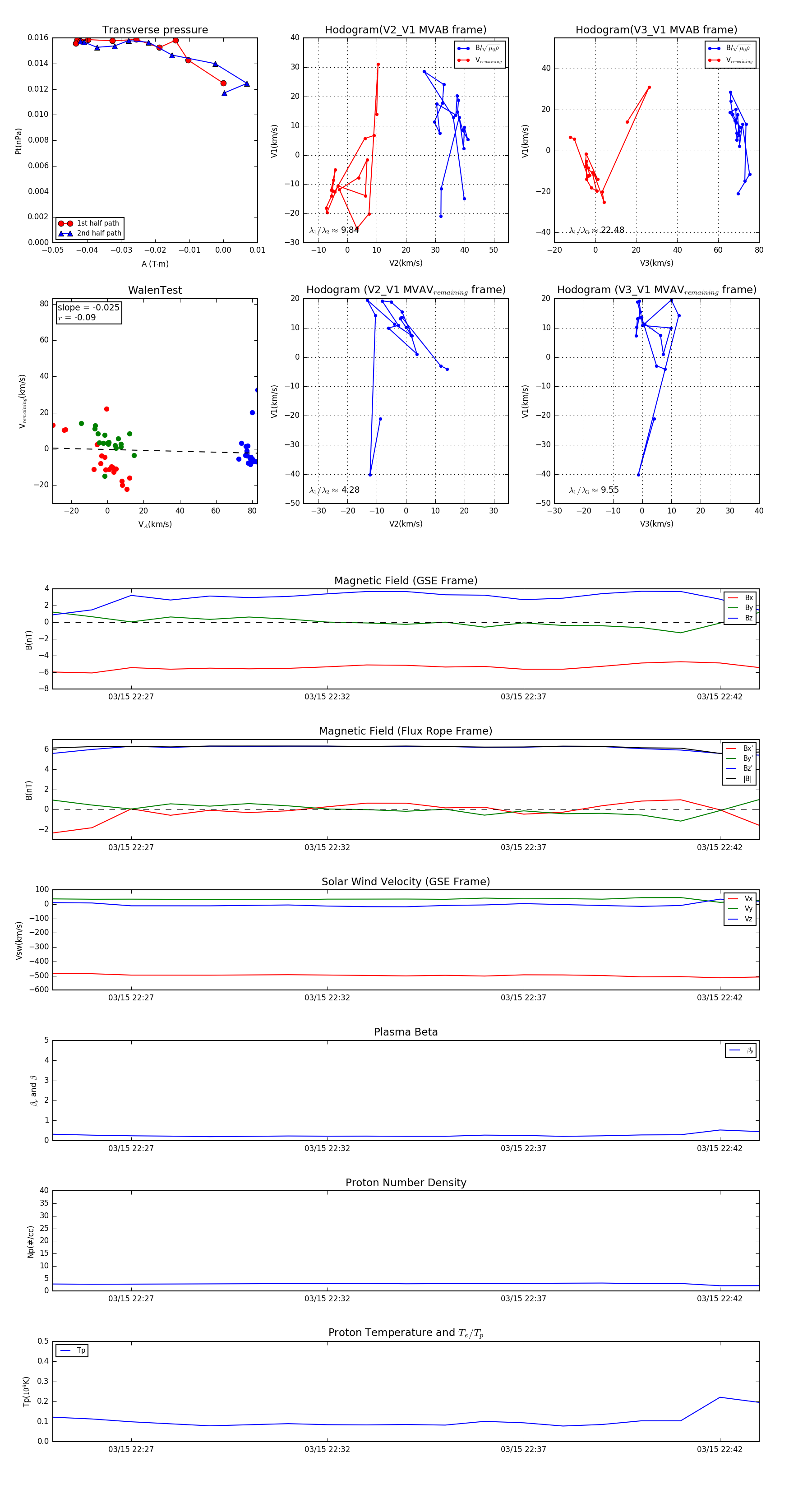The width and height of the screenshot is (812, 1489).
Task: Click the 'slope = -0.025' annotation
Action: pyautogui.click(x=88, y=308)
